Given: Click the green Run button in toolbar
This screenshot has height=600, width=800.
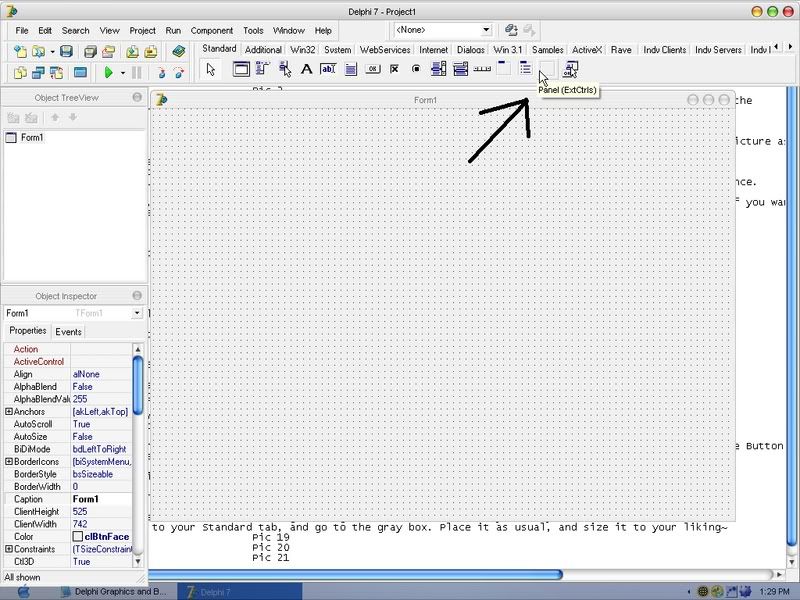Looking at the screenshot, I should (108, 73).
